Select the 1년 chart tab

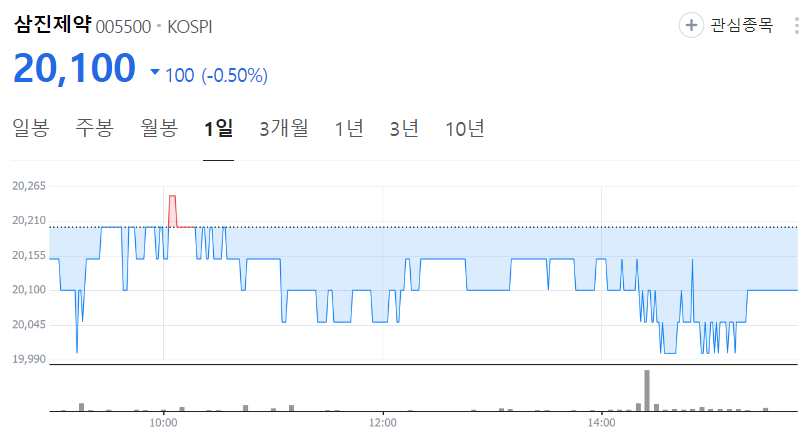349,128
